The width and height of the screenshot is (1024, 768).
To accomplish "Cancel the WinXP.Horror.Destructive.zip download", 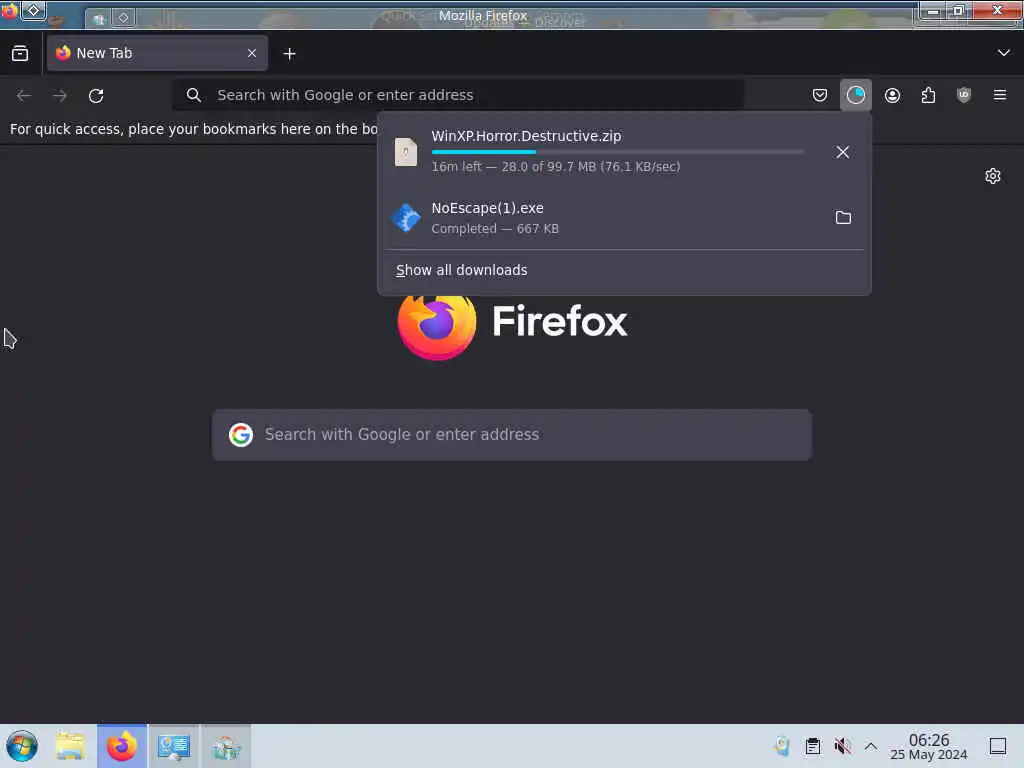I will (x=842, y=152).
